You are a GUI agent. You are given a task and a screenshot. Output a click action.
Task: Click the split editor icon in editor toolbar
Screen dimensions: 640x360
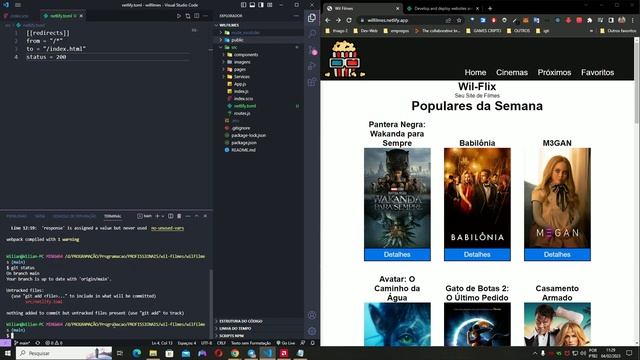pos(197,16)
